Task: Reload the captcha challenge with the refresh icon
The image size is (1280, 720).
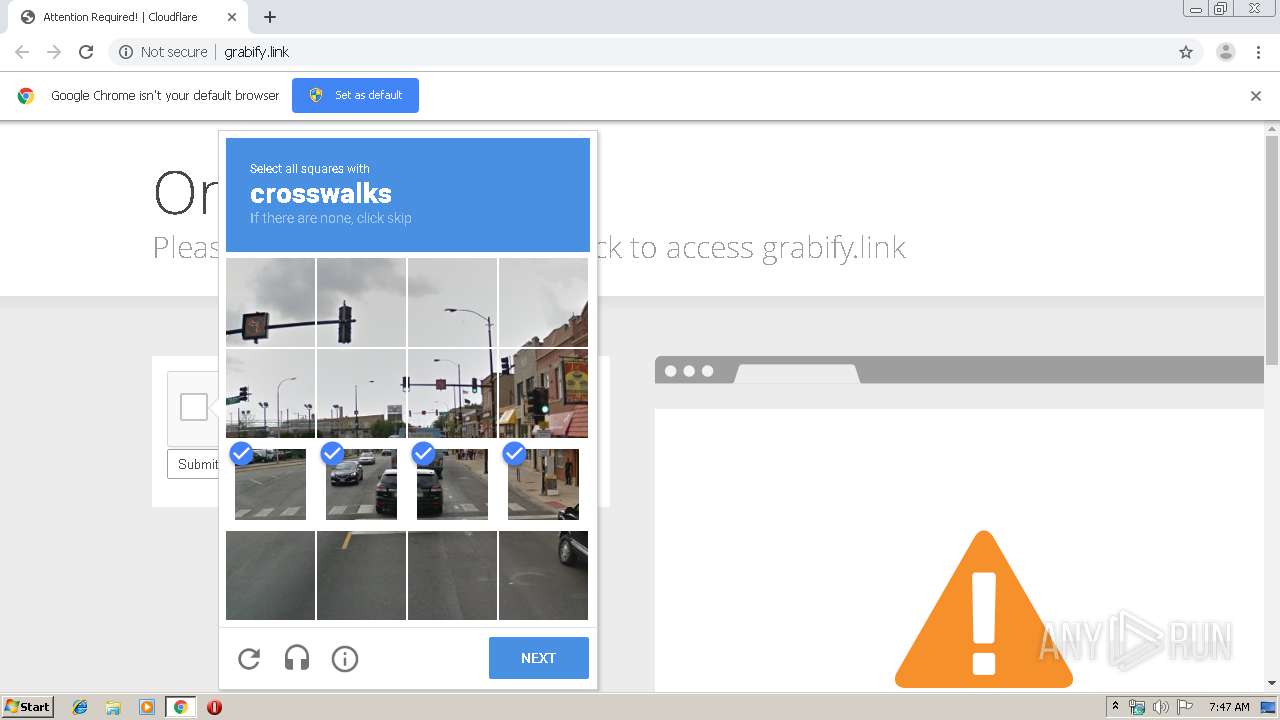Action: pos(249,658)
